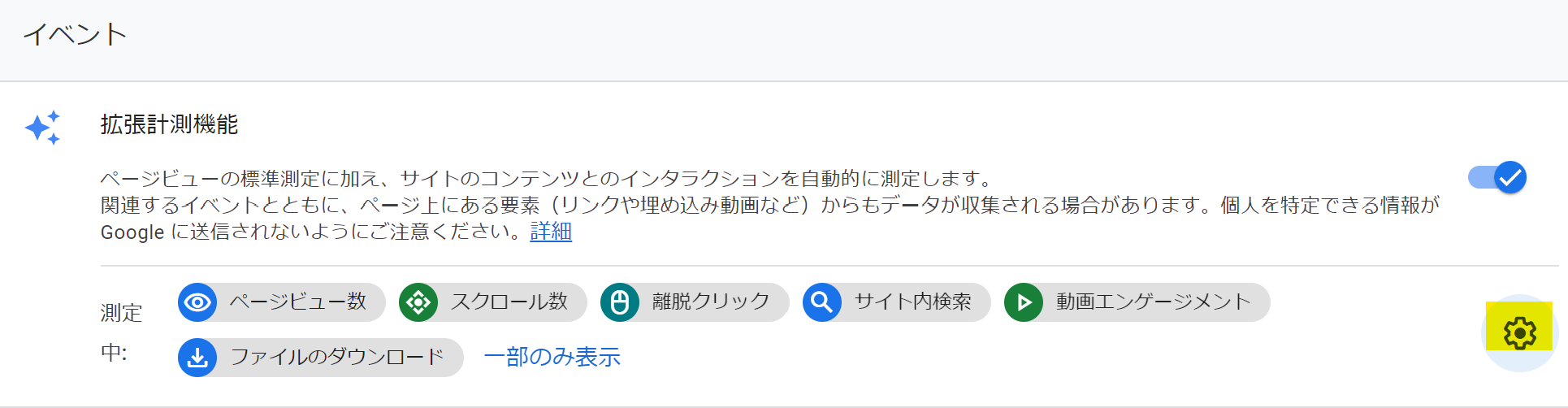
Task: Open the 詳細 learn-more link
Action: coord(551,232)
